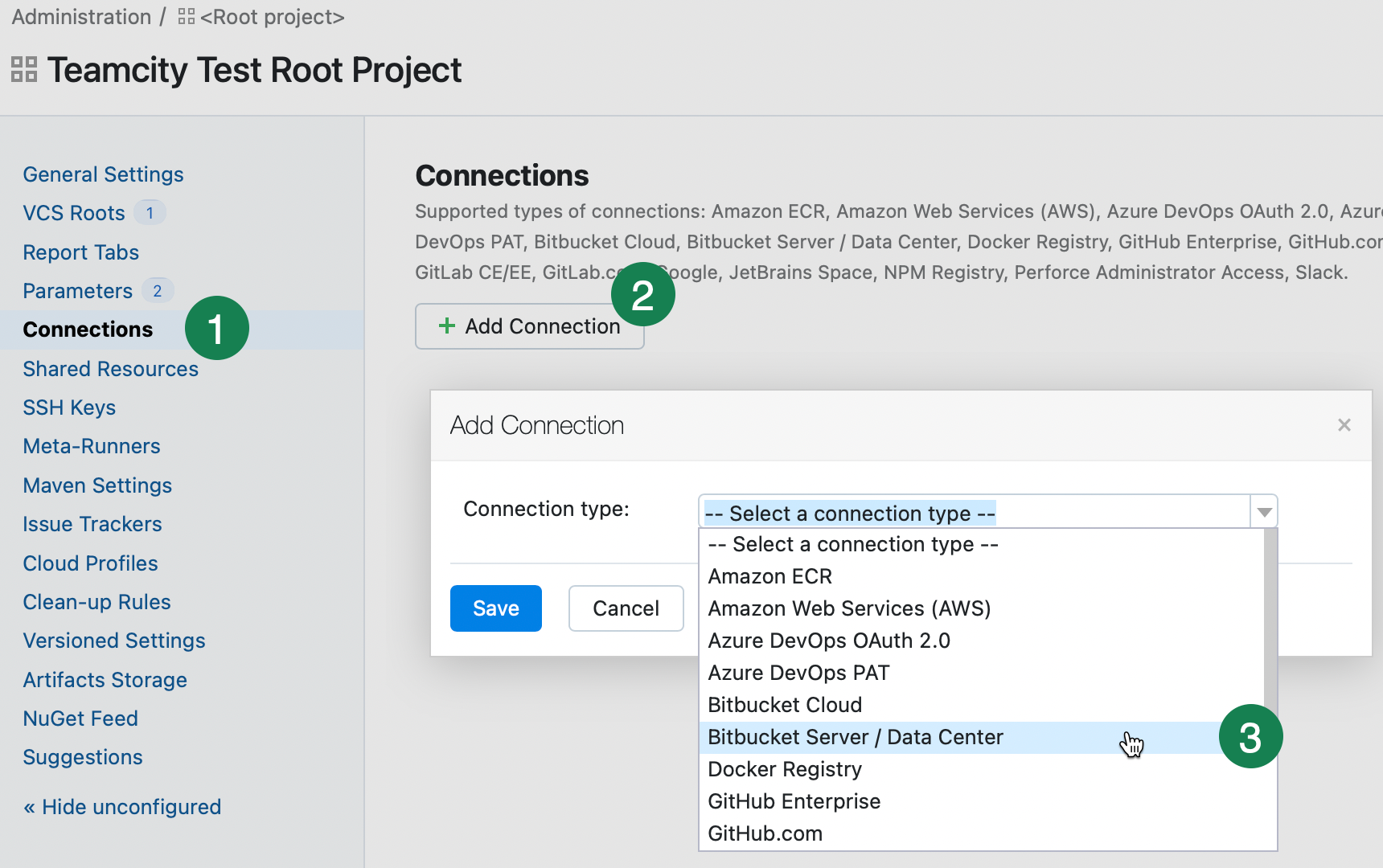Click the Parameters count badge
This screenshot has height=868, width=1383.
click(x=158, y=291)
